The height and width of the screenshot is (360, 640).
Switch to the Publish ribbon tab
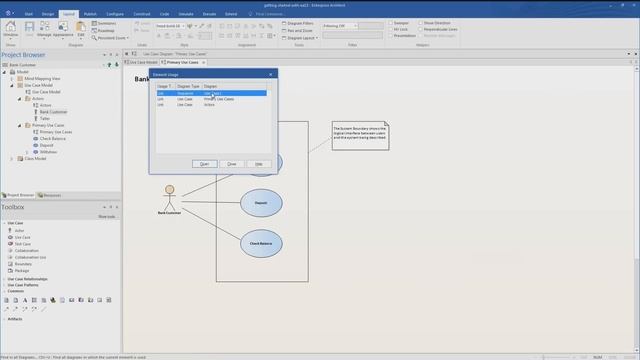(90, 14)
